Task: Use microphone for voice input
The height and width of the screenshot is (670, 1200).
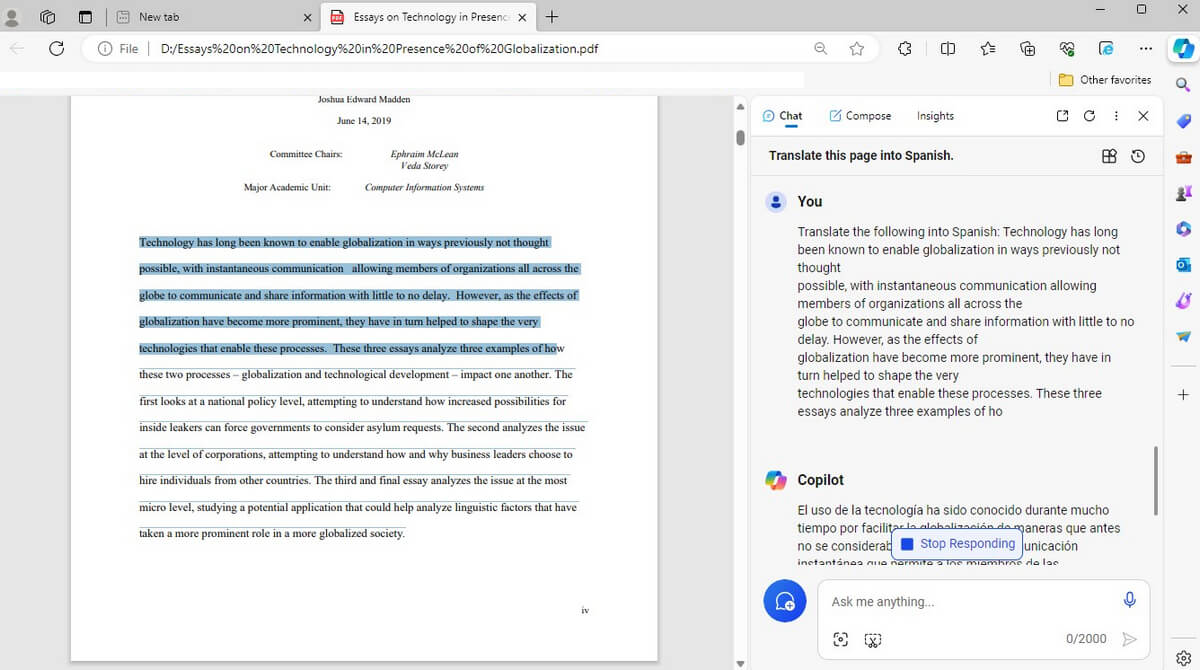Action: pos(1129,600)
